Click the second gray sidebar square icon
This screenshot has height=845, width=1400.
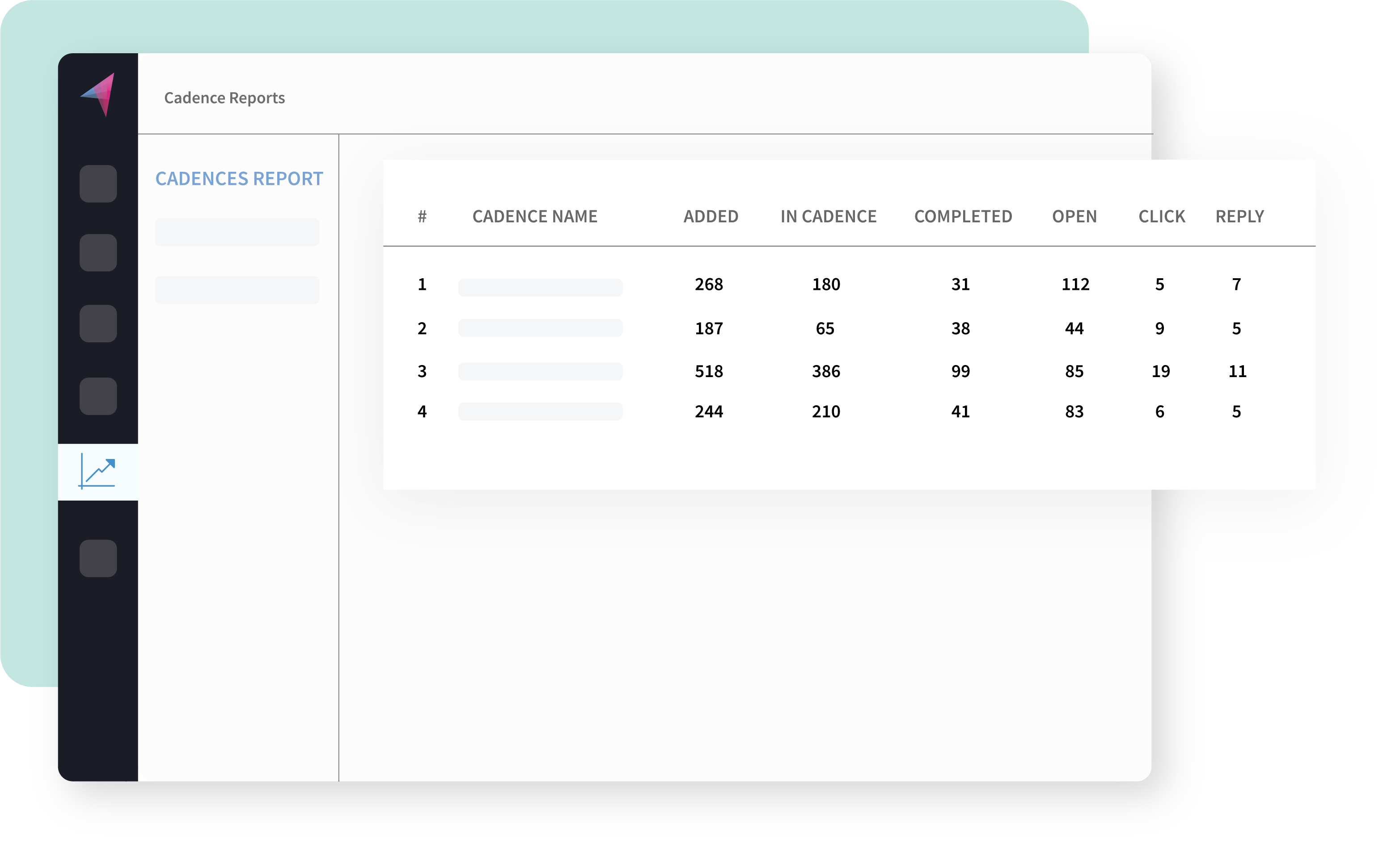[98, 252]
